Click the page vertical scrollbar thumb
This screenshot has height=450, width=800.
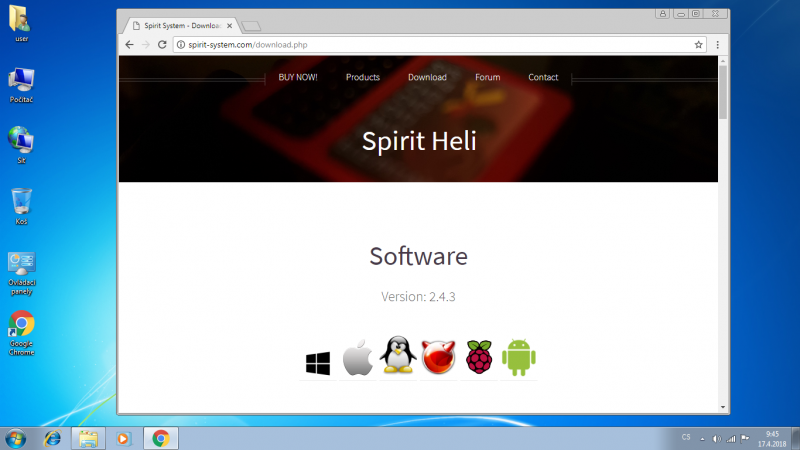click(723, 92)
